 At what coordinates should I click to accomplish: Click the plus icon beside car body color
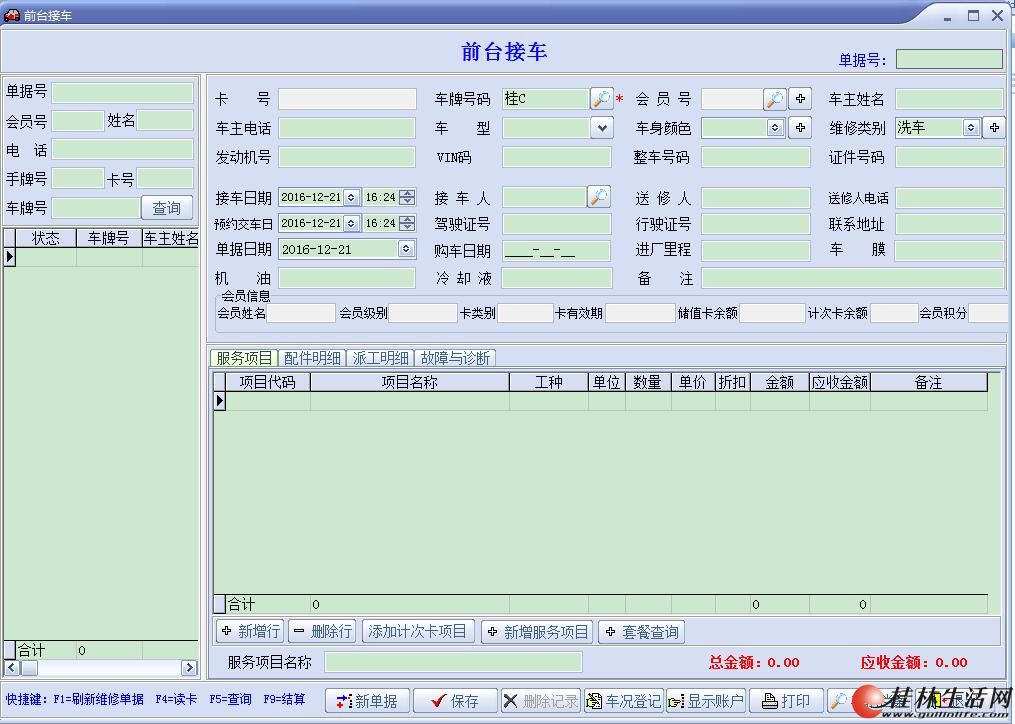coord(800,128)
